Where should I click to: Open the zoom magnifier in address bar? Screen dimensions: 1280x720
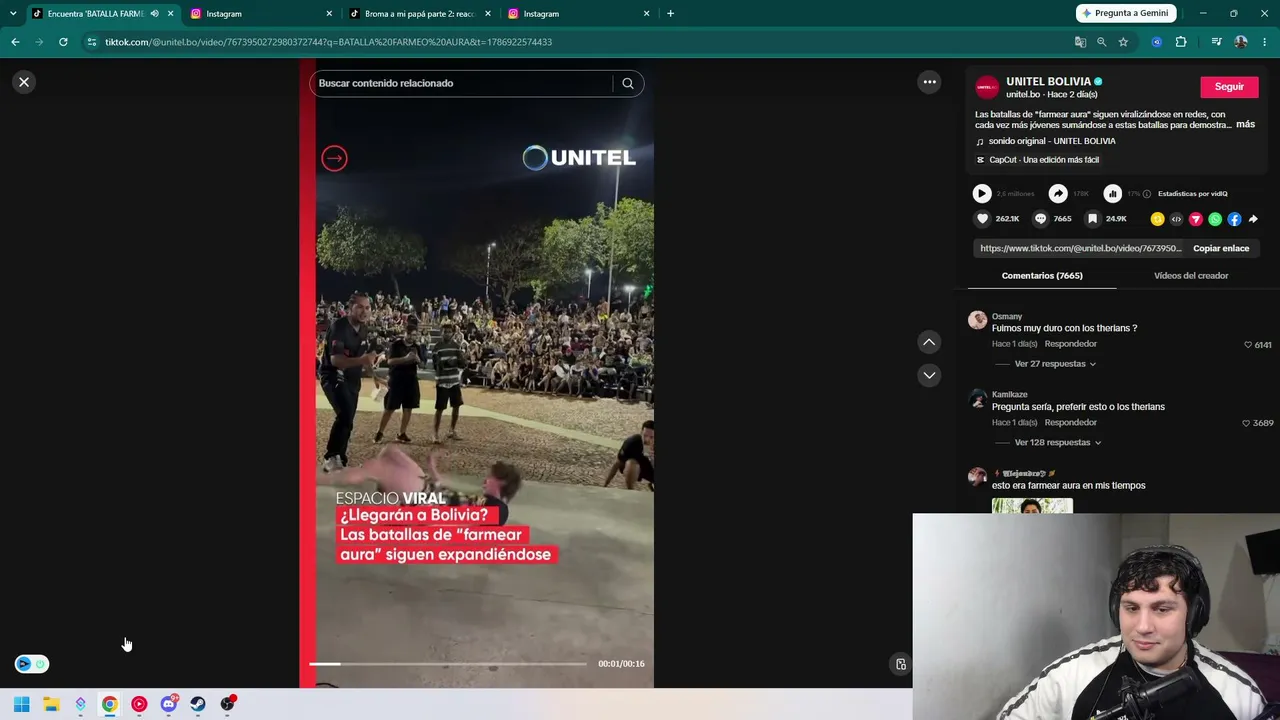tap(1101, 42)
